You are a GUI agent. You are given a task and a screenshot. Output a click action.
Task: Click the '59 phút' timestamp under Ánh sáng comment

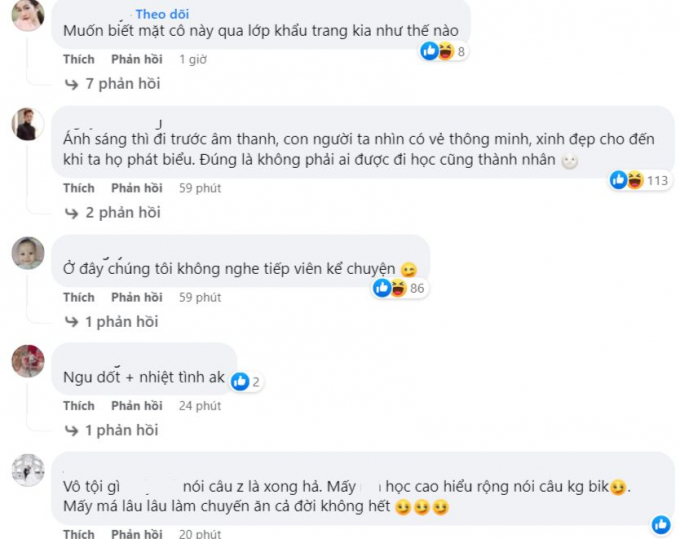[x=200, y=188]
